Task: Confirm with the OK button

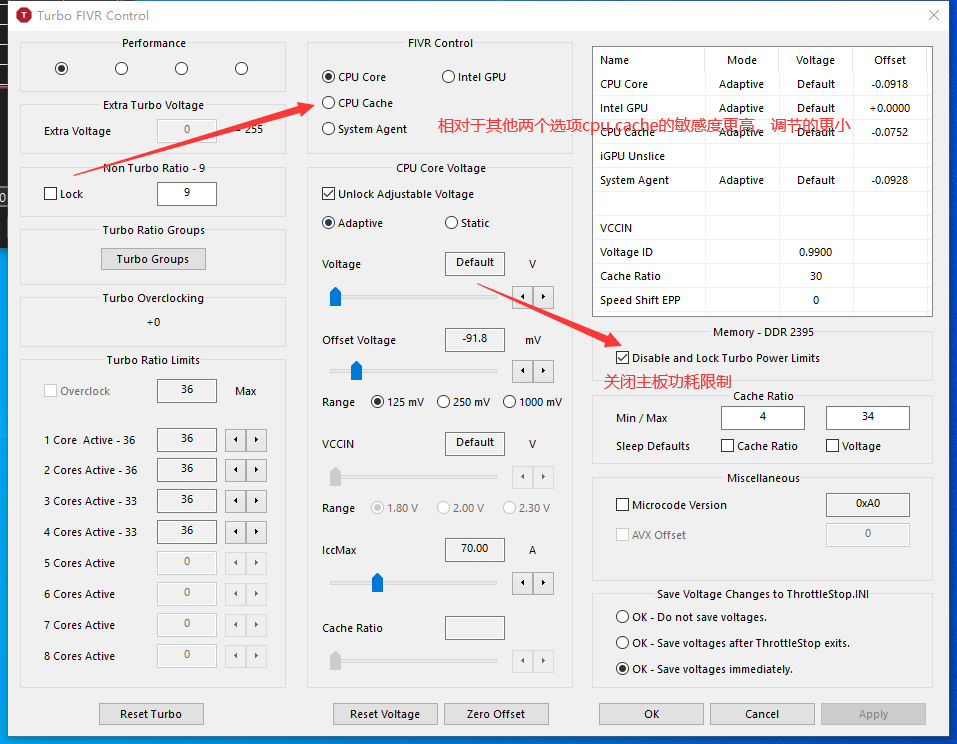Action: tap(651, 714)
